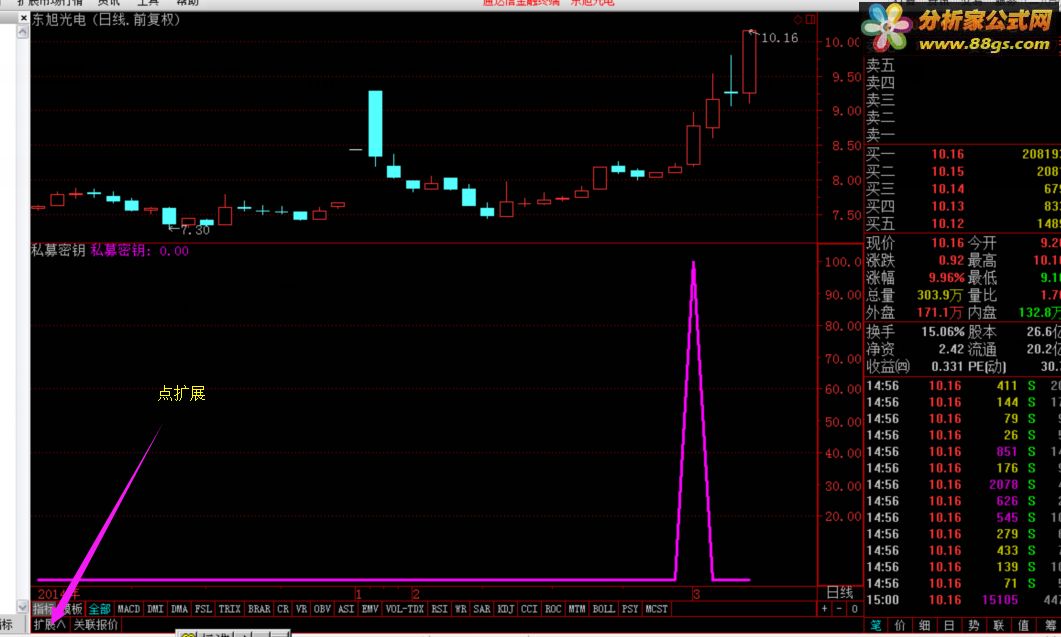This screenshot has height=637, width=1061.
Task: Switch to the 联 tab
Action: 999,625
